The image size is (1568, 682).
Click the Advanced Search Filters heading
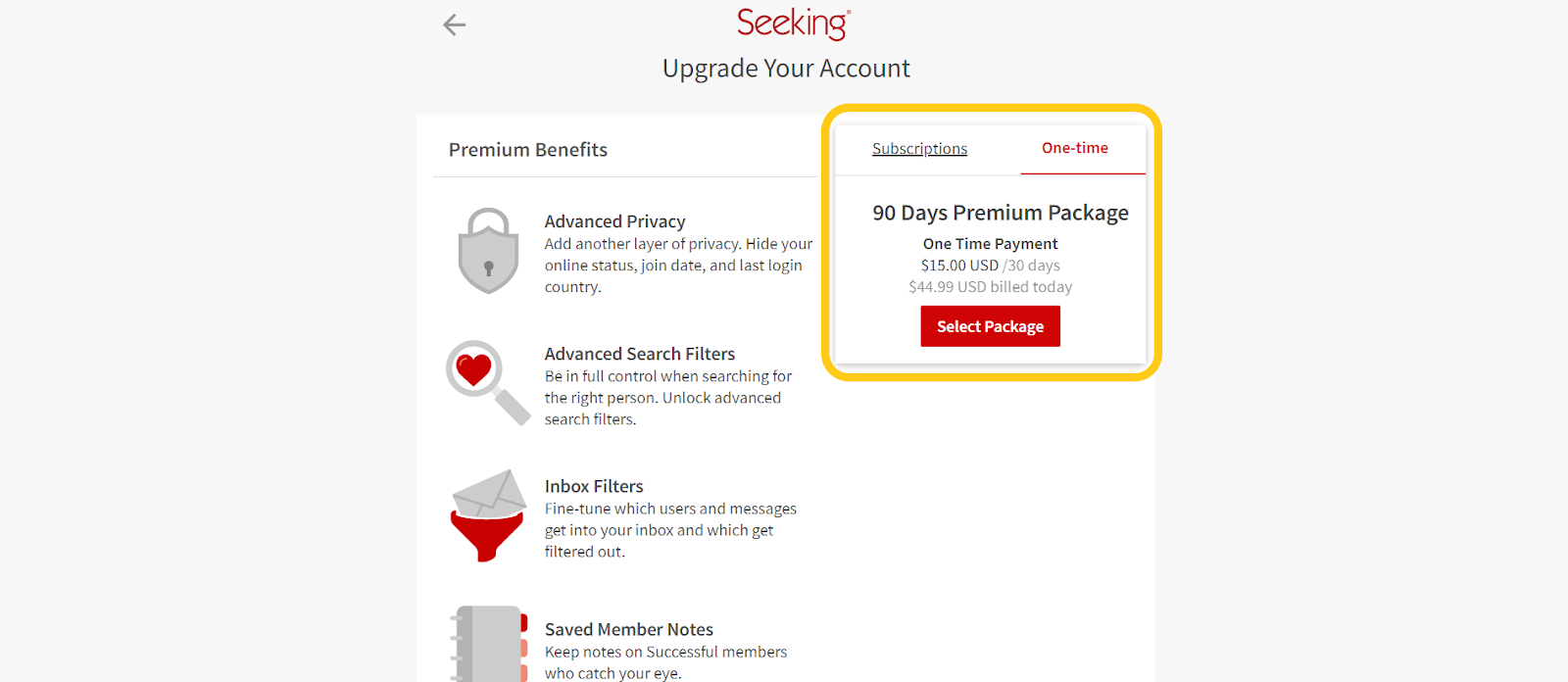640,354
